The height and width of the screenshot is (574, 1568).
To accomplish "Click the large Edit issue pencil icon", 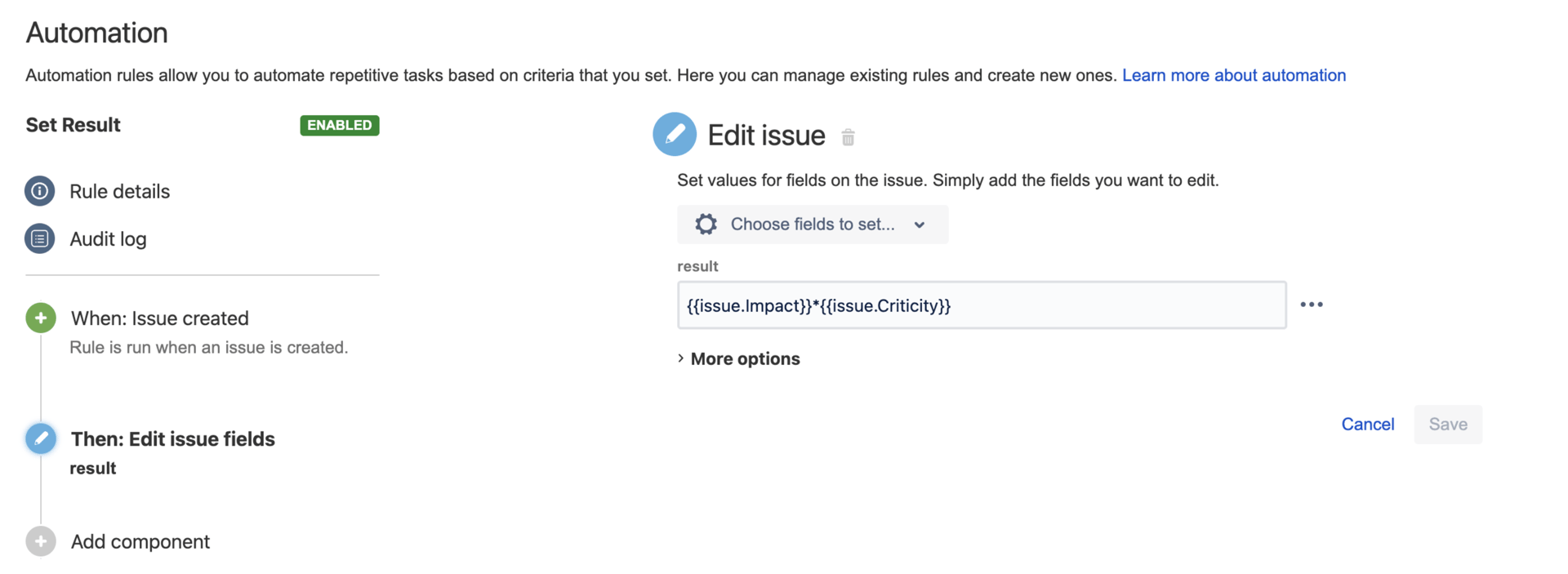I will 675,134.
